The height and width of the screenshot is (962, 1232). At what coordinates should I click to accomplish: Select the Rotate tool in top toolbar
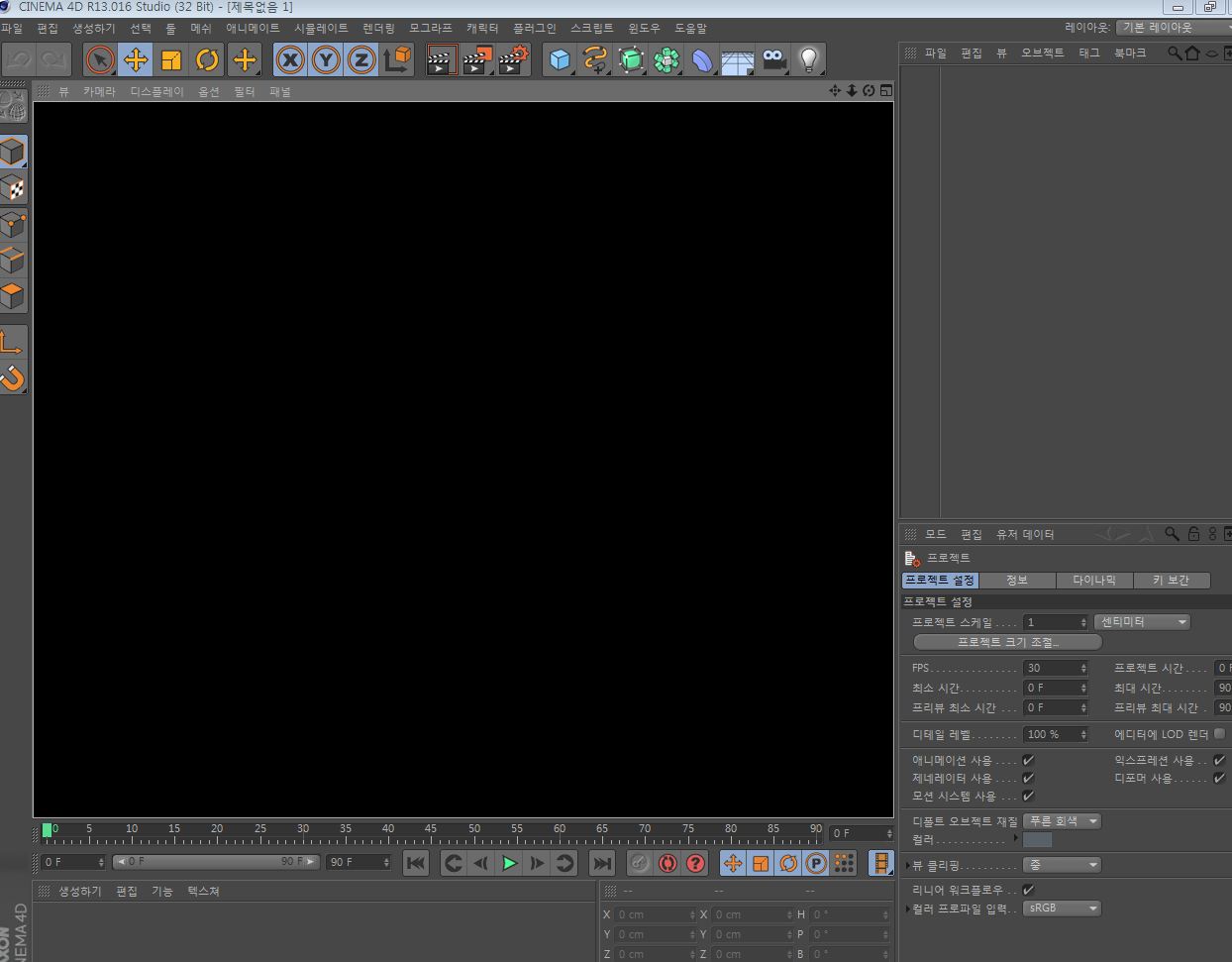pos(207,60)
